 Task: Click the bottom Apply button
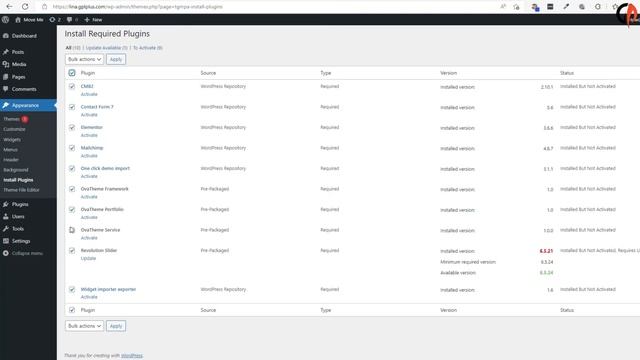point(116,326)
